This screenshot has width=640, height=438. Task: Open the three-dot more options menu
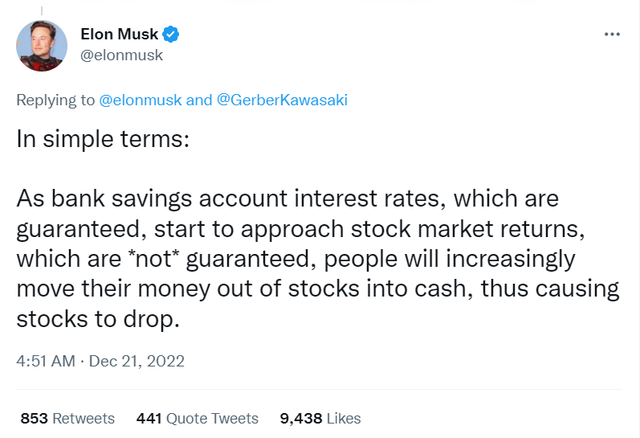pyautogui.click(x=613, y=34)
